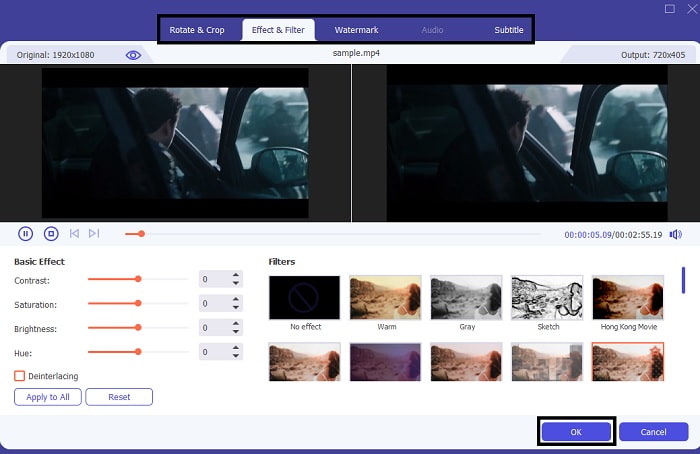Click the Output: 720x405 label
The height and width of the screenshot is (454, 700).
tap(653, 55)
